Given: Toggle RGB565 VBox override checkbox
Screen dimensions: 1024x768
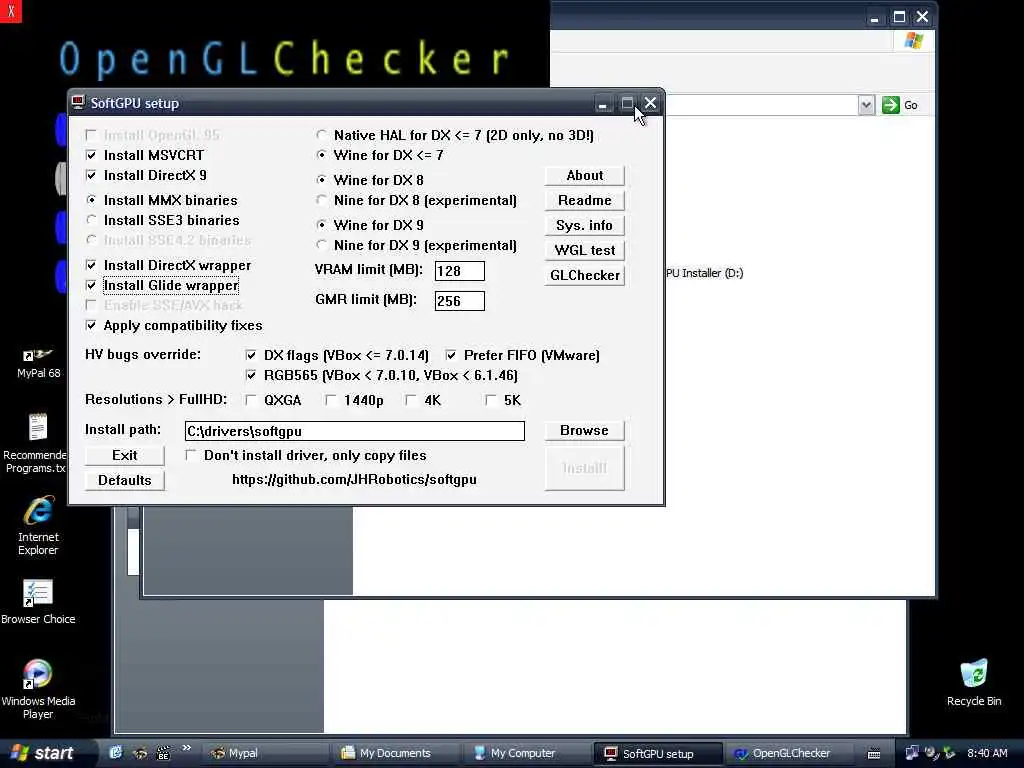Looking at the screenshot, I should pos(251,375).
